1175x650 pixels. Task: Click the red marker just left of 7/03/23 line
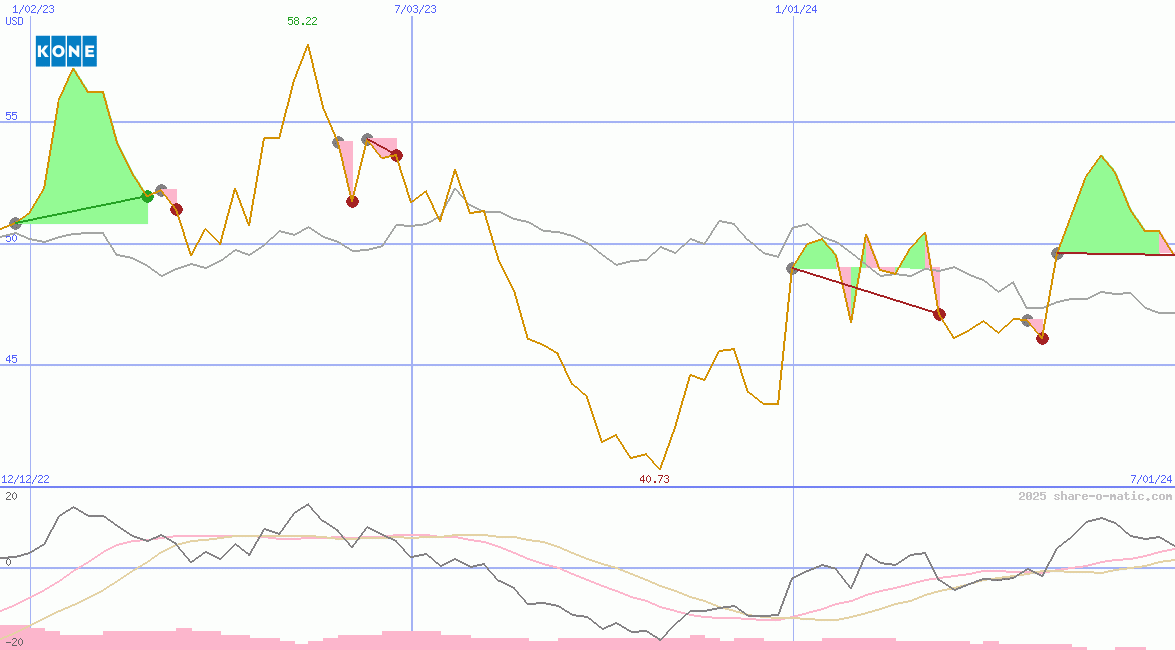tap(396, 155)
